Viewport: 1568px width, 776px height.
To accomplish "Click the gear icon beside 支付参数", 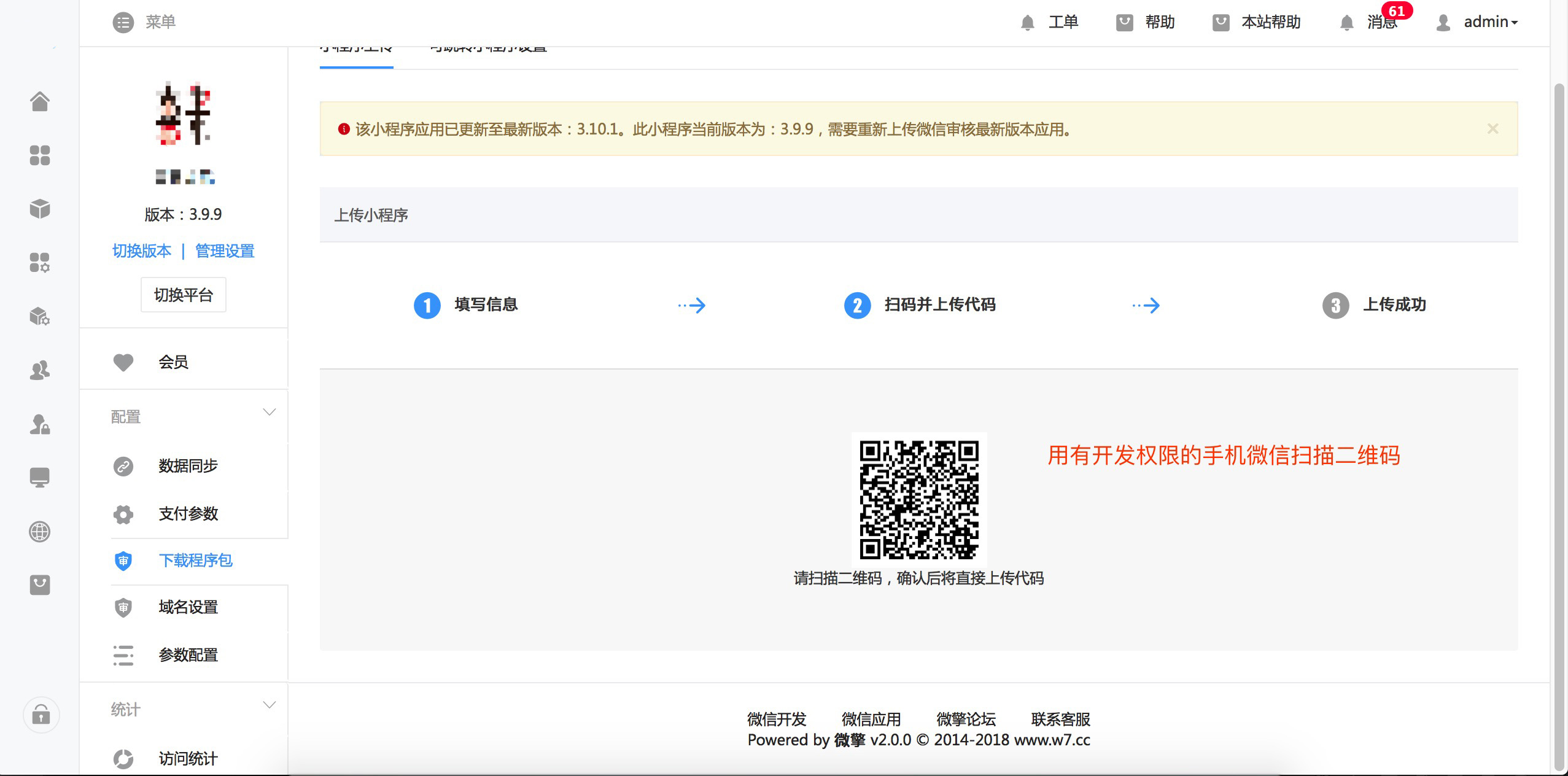I will tap(123, 514).
